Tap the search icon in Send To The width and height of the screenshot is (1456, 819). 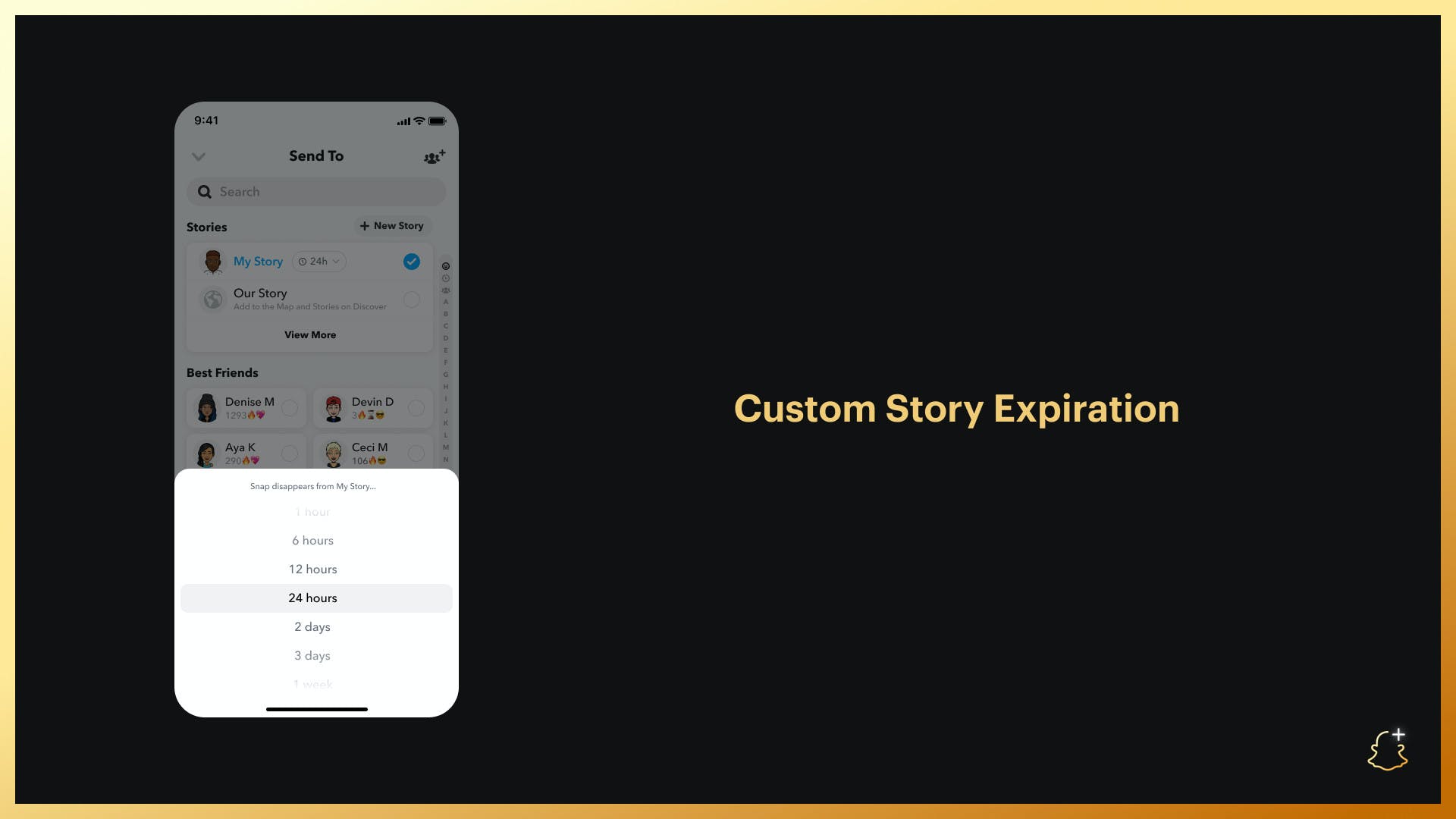[204, 191]
